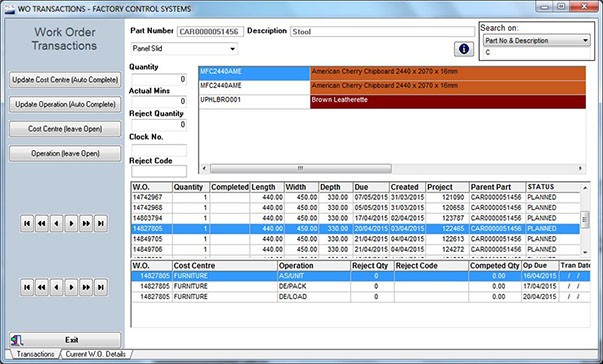Click right arrow of materials horizontal scrollbar
The height and width of the screenshot is (364, 603).
(580, 168)
